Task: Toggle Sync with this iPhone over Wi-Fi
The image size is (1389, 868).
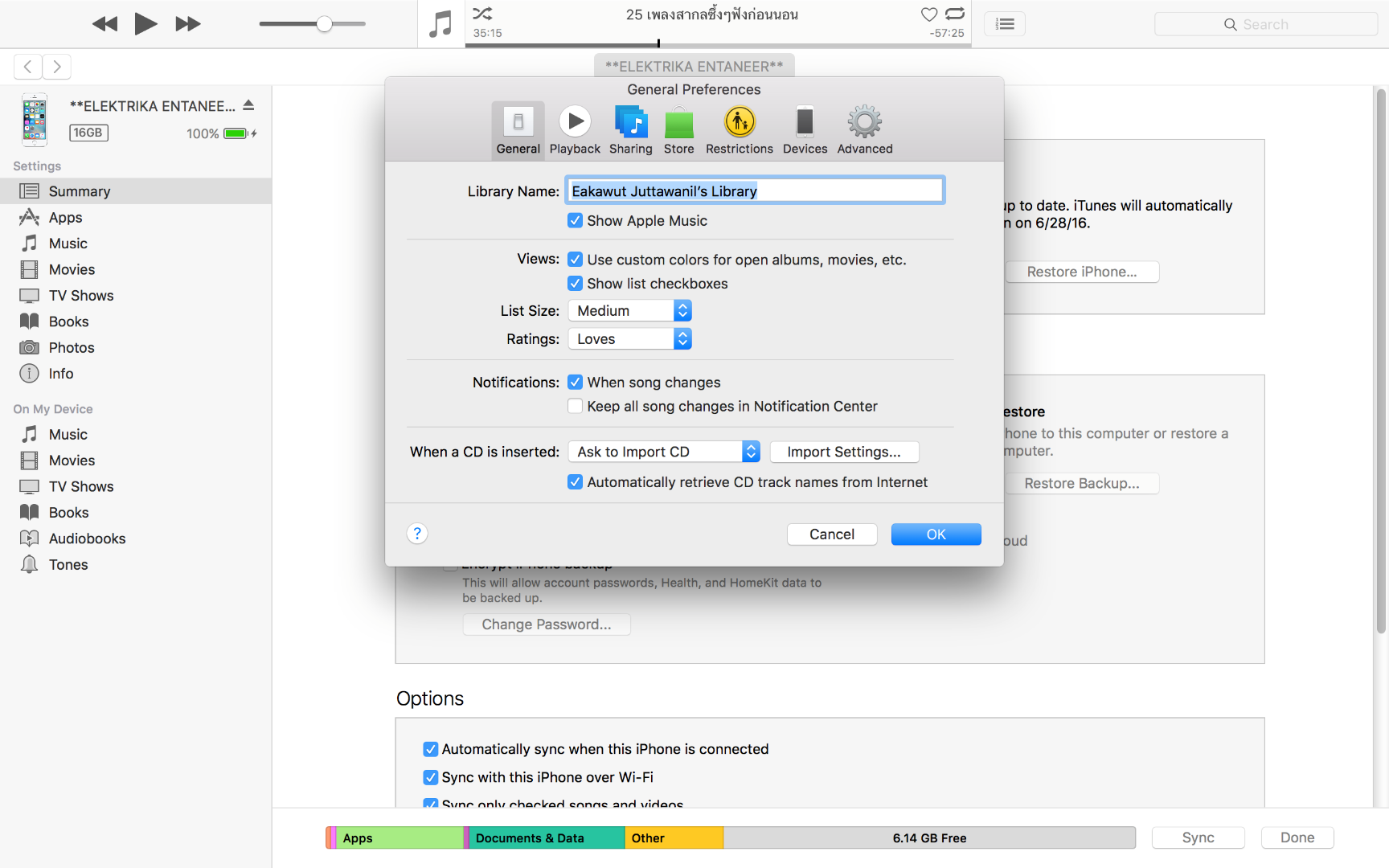Action: tap(431, 777)
